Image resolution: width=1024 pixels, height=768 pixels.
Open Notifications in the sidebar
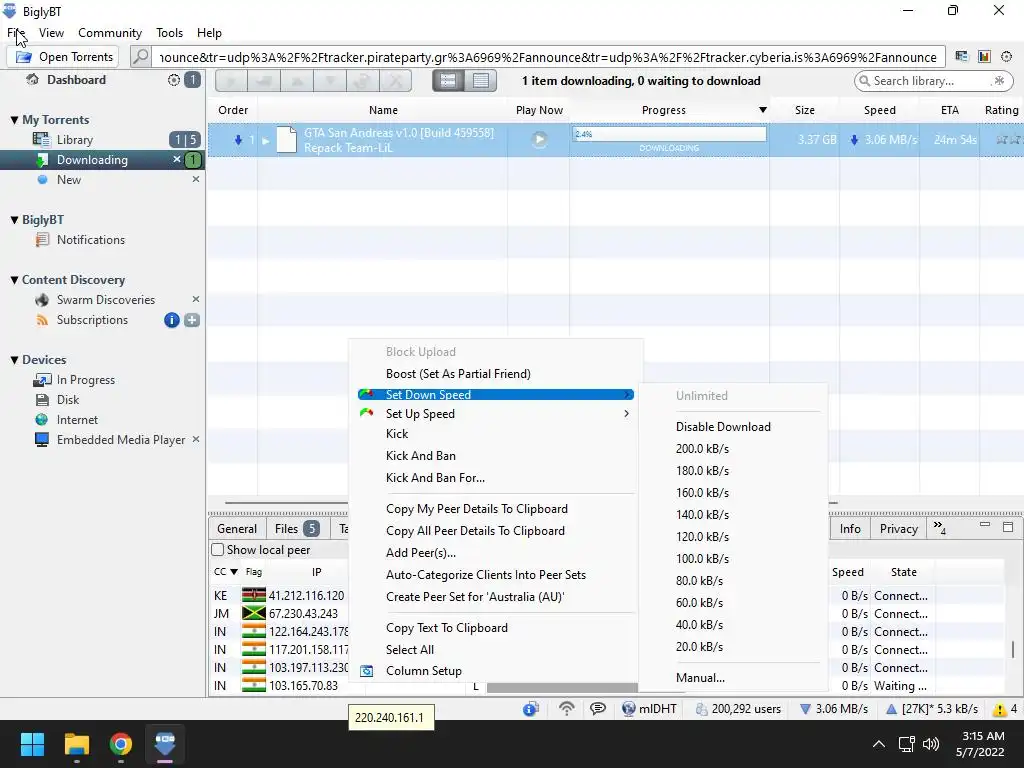(90, 240)
